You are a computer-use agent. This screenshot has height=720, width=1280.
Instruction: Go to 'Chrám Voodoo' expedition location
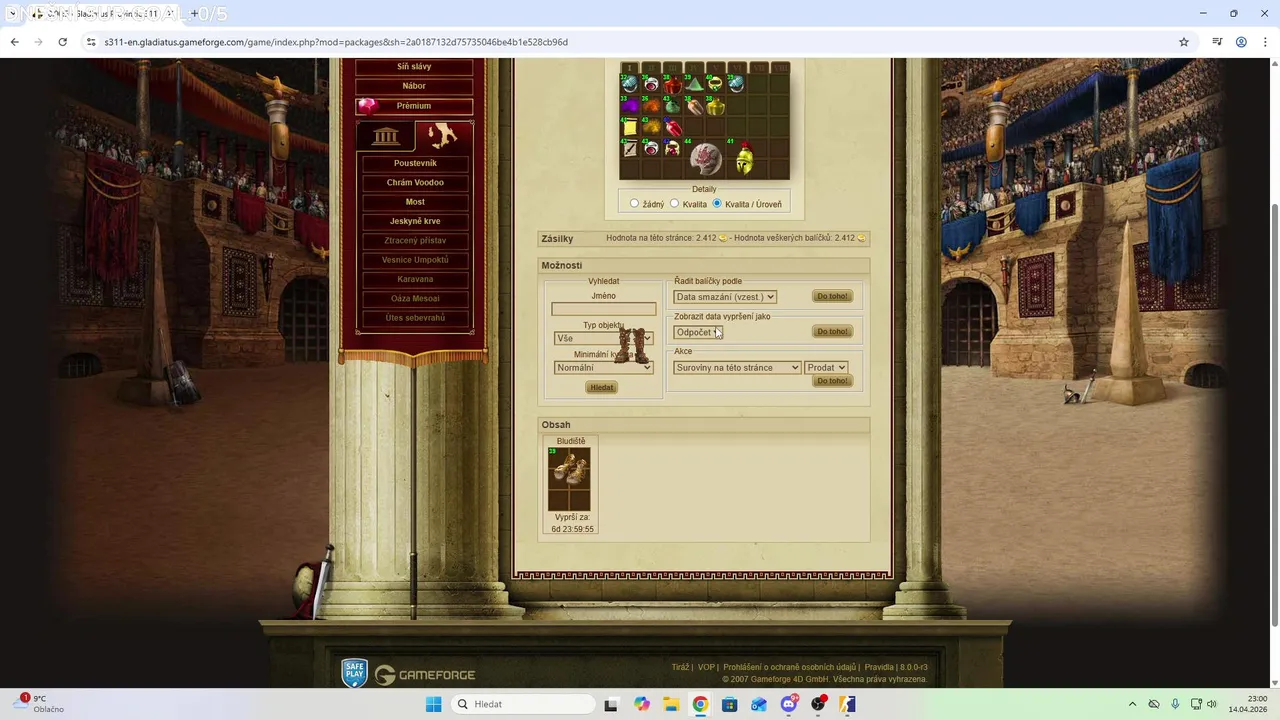click(415, 183)
